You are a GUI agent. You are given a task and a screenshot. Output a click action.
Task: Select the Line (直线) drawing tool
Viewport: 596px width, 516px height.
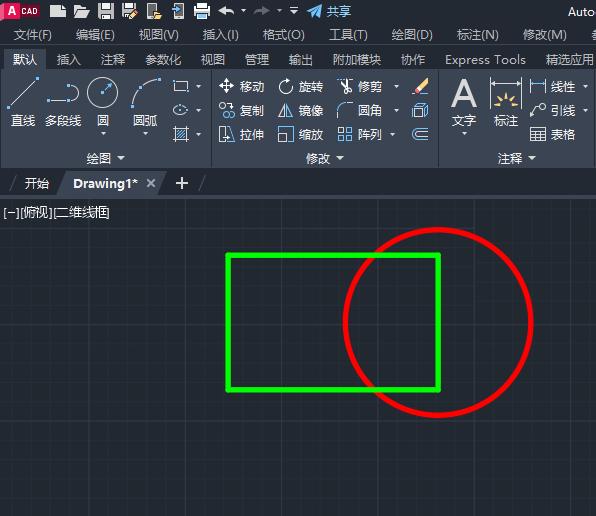pyautogui.click(x=23, y=102)
